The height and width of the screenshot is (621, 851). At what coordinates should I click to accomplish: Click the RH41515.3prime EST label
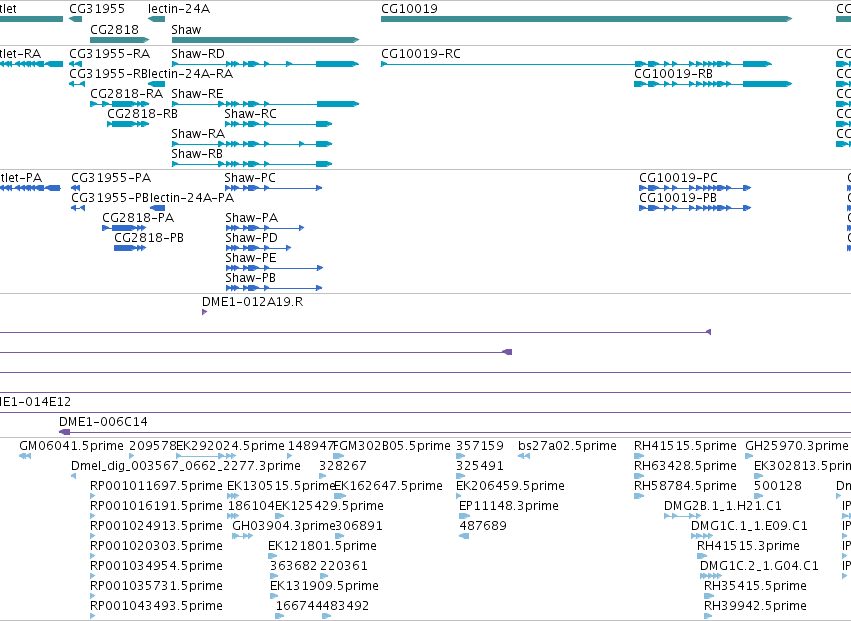click(748, 546)
